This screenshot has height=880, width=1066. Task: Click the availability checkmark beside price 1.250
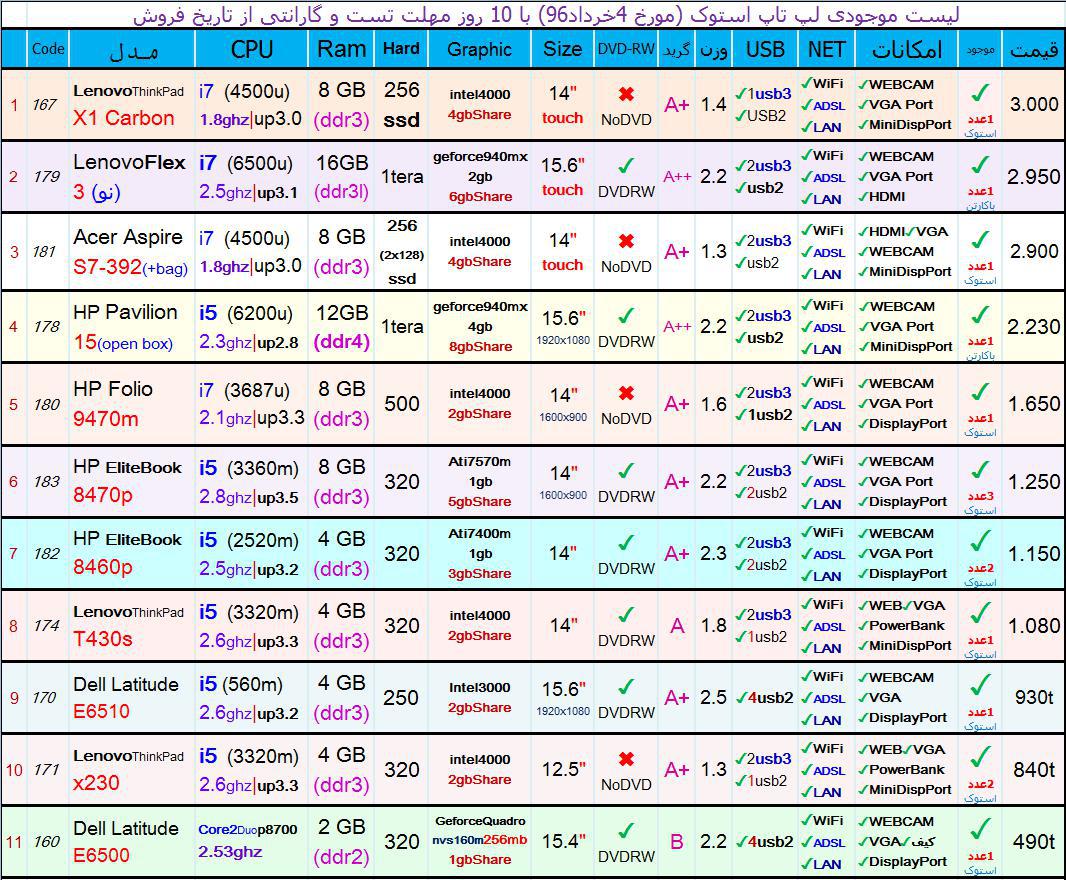(980, 469)
